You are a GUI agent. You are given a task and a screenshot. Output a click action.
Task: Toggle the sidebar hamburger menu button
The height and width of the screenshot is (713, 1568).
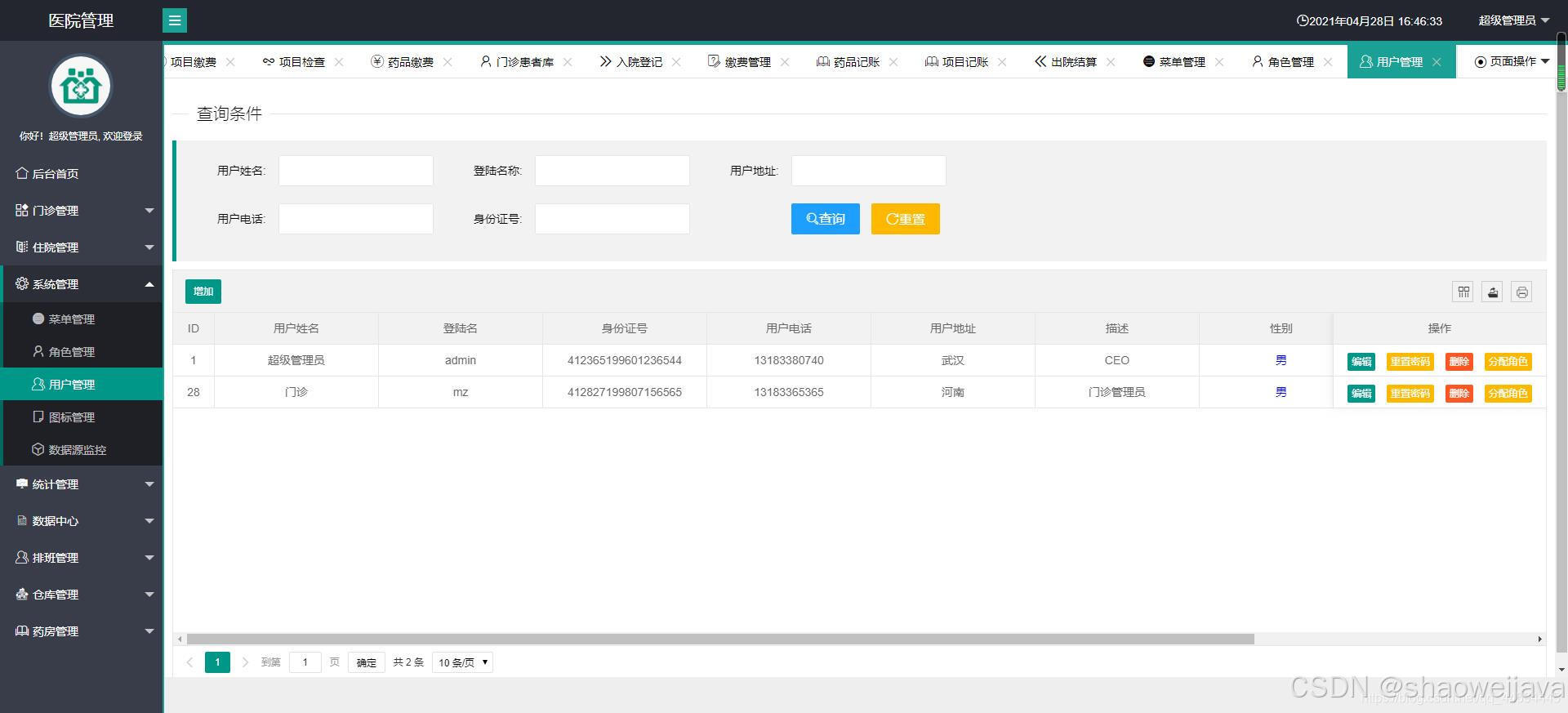tap(175, 20)
